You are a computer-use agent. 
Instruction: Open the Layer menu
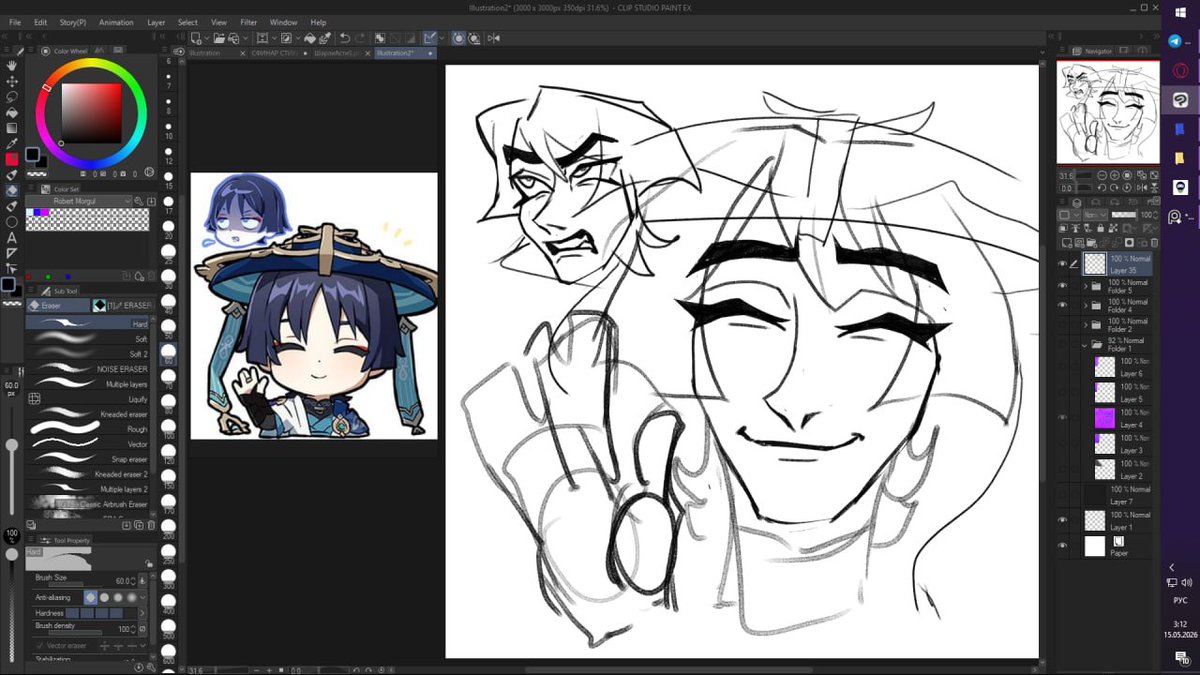tap(157, 22)
